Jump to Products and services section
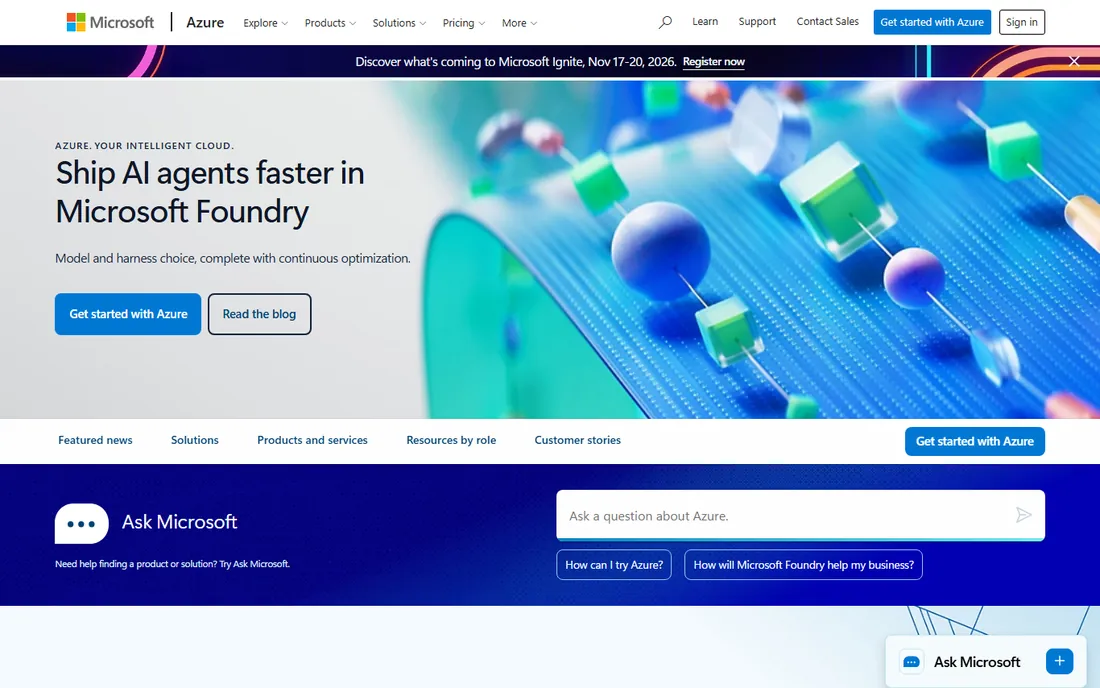Image resolution: width=1100 pixels, height=688 pixels. [312, 440]
